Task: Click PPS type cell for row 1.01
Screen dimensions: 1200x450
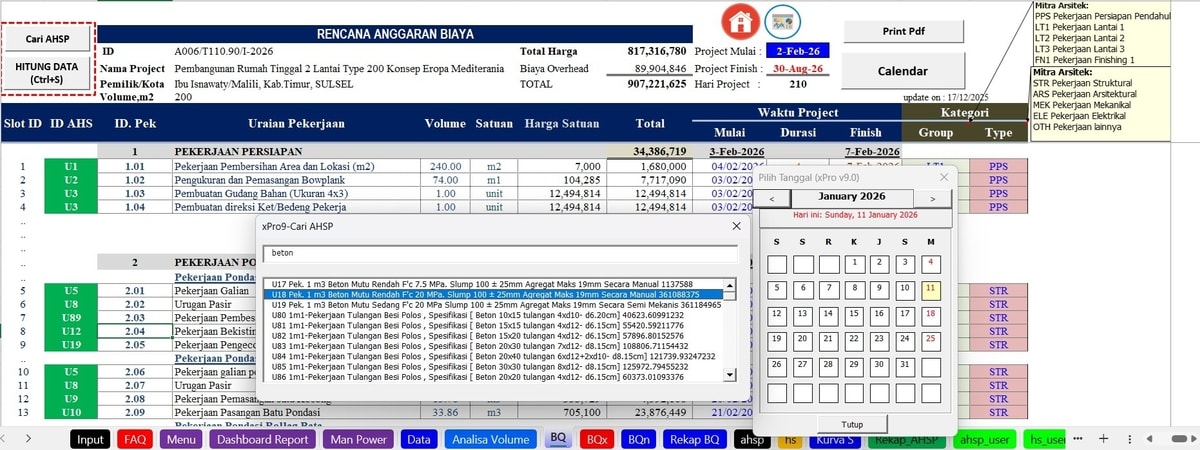Action: pyautogui.click(x=998, y=166)
